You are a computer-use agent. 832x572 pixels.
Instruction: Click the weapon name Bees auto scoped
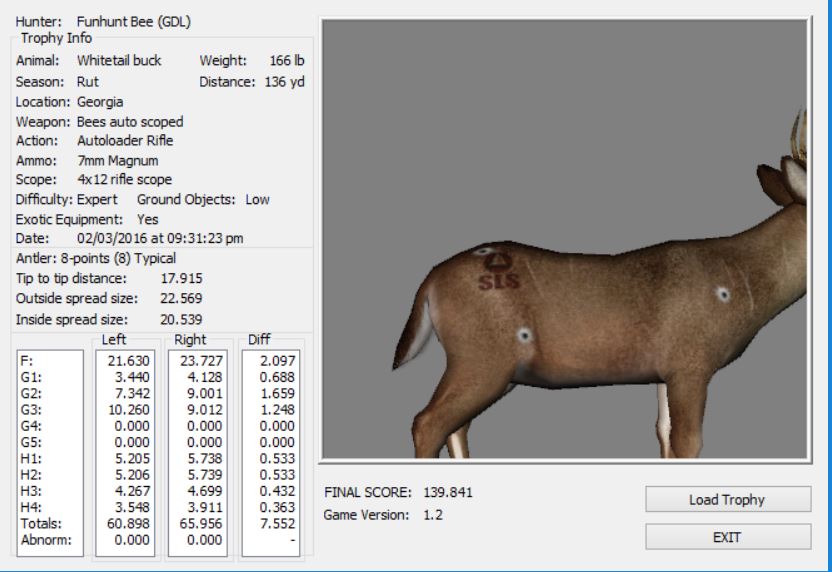click(x=130, y=122)
